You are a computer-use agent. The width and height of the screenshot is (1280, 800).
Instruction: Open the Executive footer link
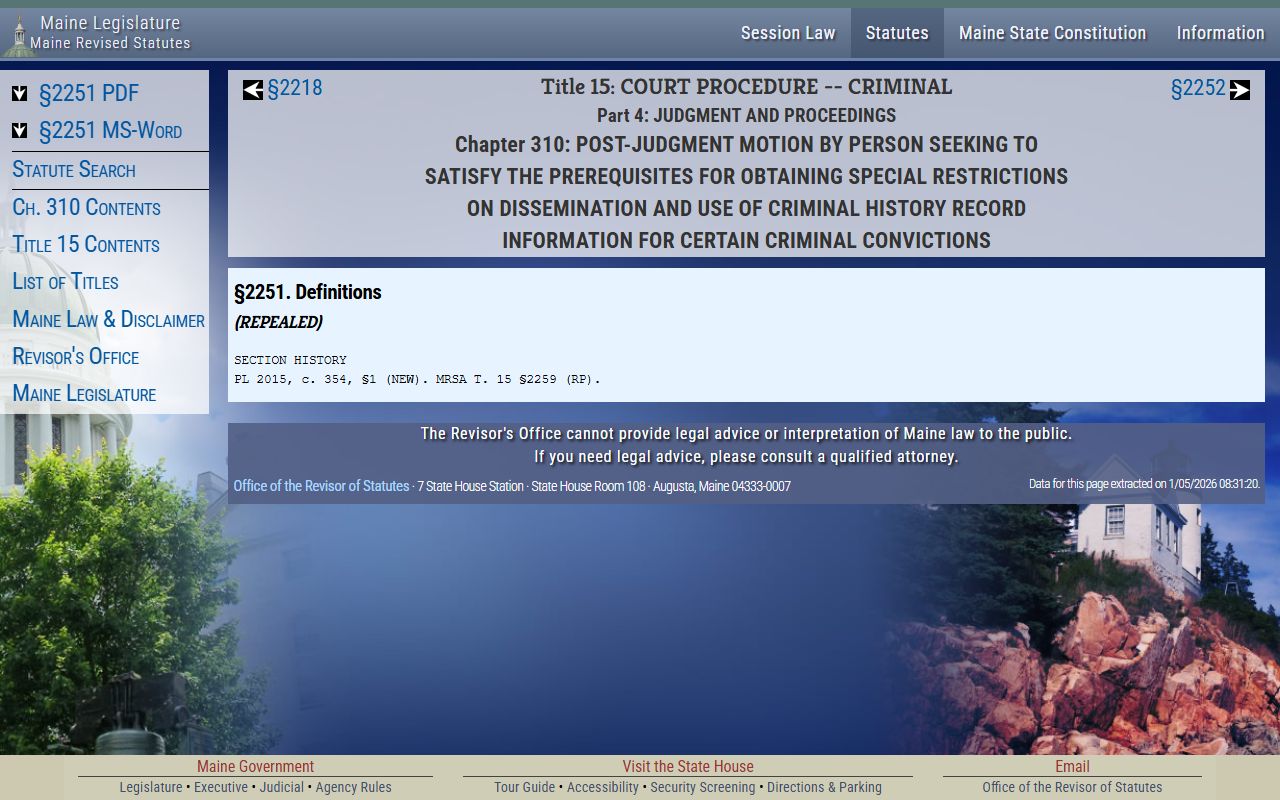pyautogui.click(x=221, y=787)
